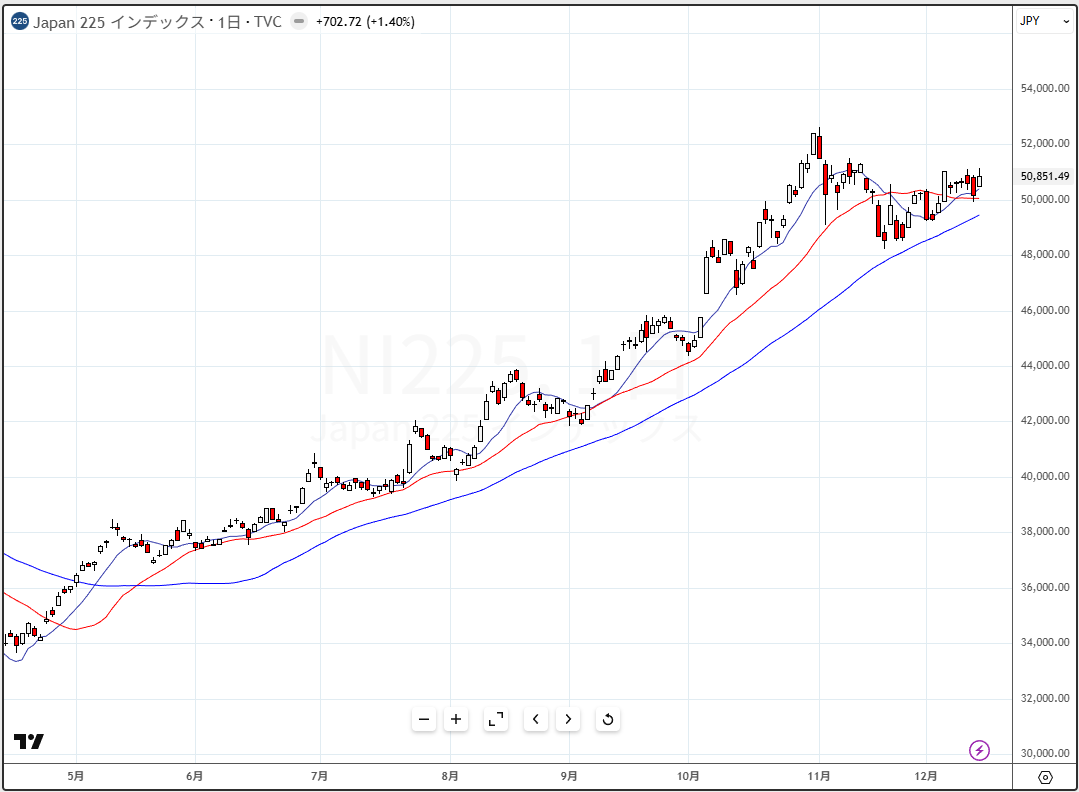1079x792 pixels.
Task: Click the 54,000.00 price scale label
Action: 1044,89
